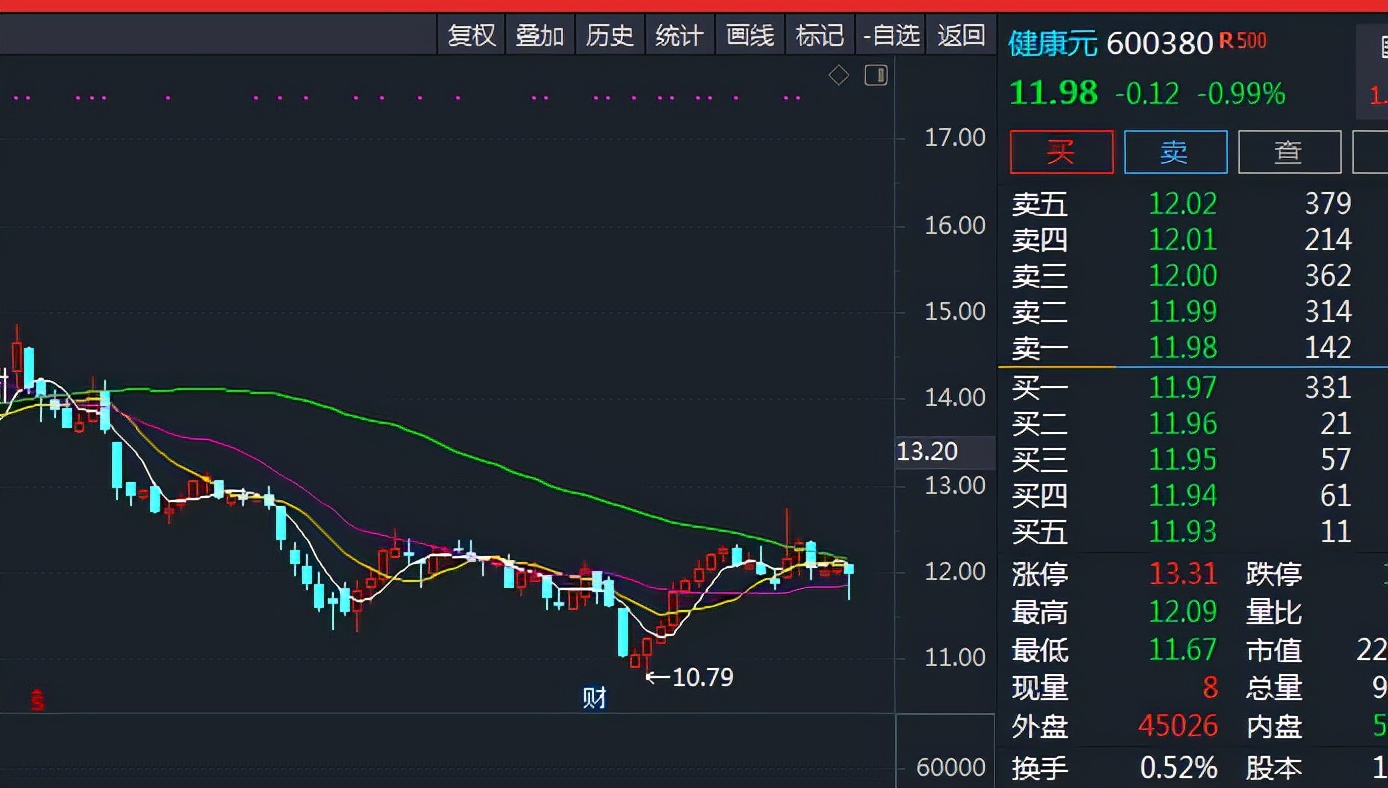Click the change percent -0.99%
This screenshot has height=788, width=1388.
[x=1241, y=94]
